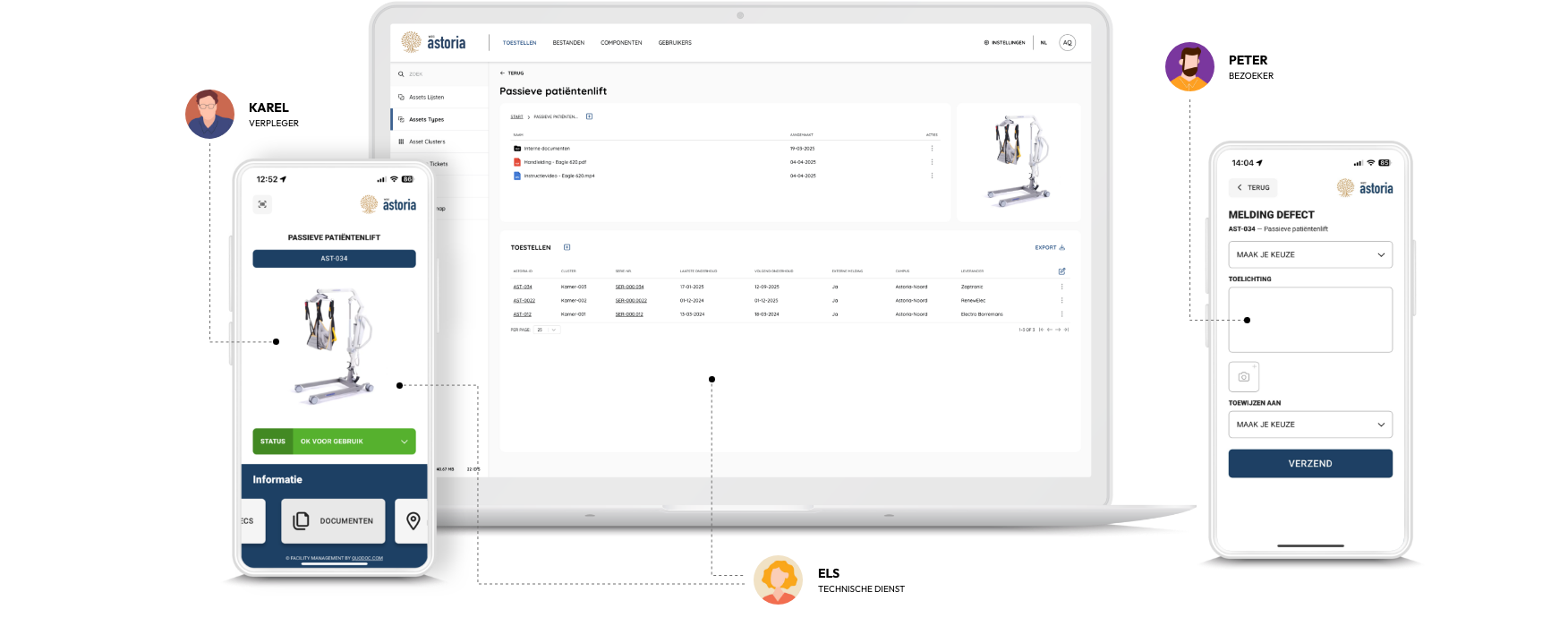Tap the camera add photo icon
Screen dimensions: 1568x635
pos(1244,377)
